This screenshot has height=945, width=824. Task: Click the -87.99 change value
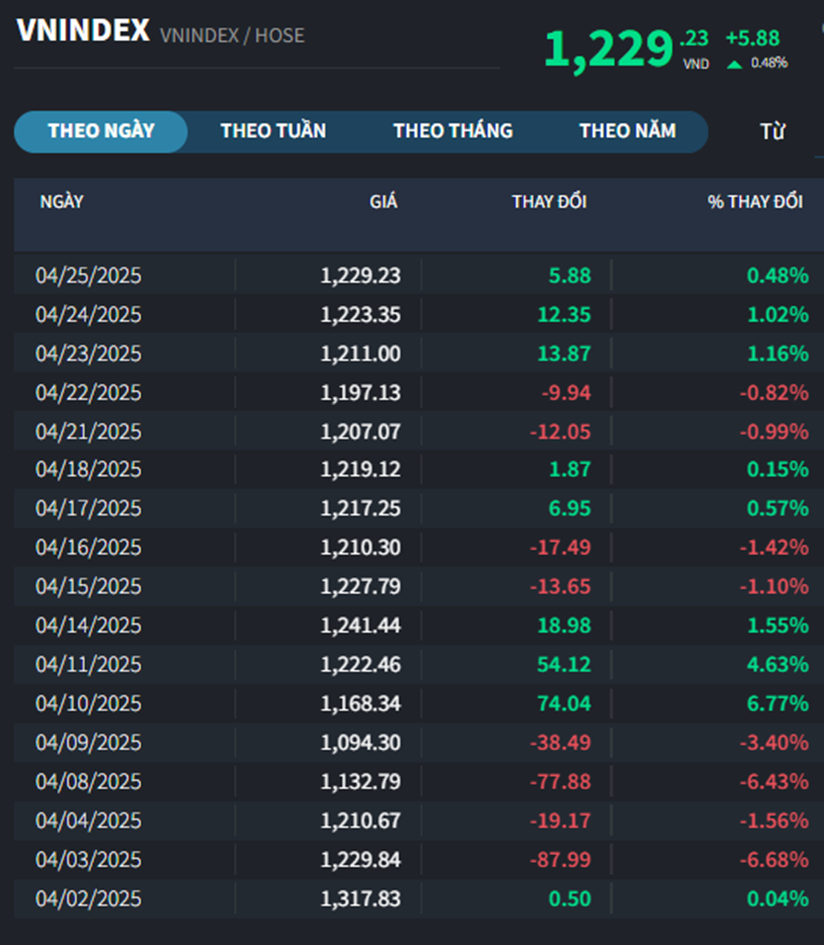click(x=565, y=860)
